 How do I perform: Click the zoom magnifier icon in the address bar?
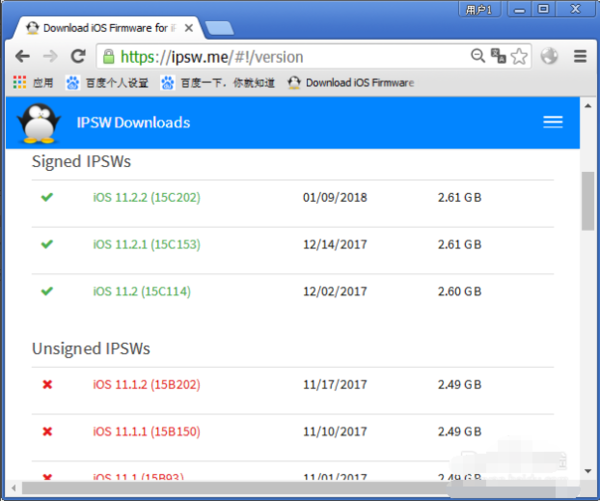(478, 56)
